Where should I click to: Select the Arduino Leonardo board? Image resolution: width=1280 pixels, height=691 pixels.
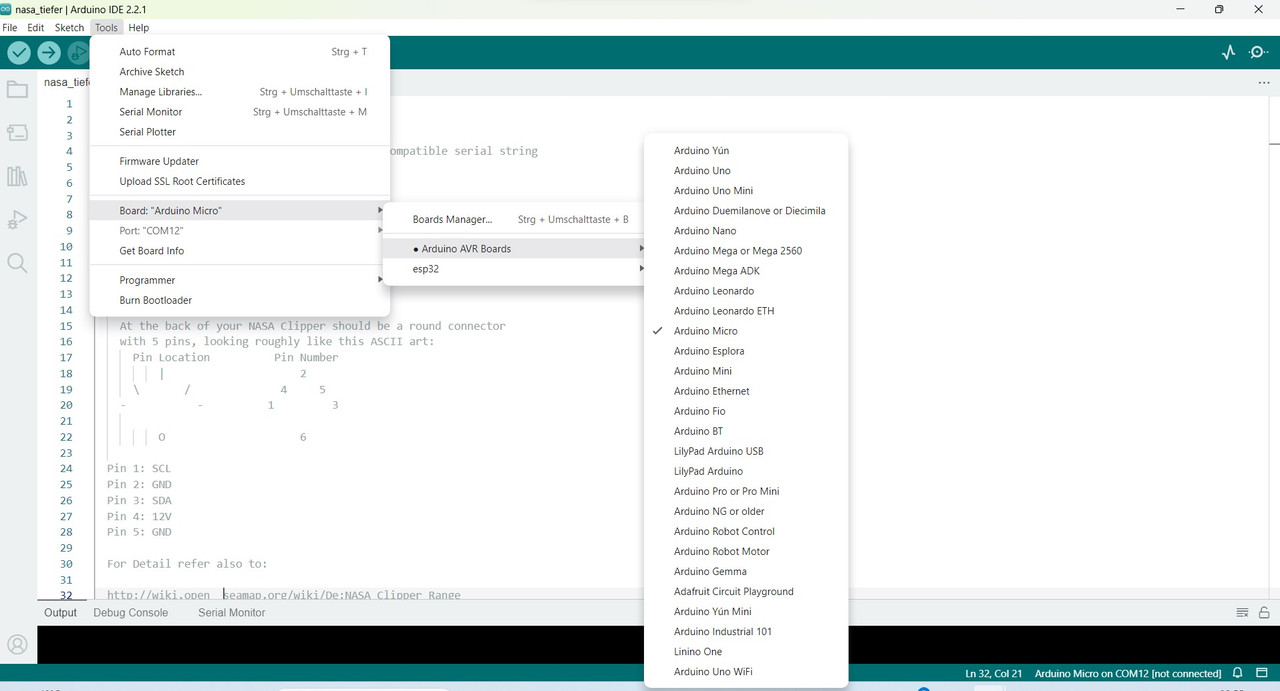[746, 291]
